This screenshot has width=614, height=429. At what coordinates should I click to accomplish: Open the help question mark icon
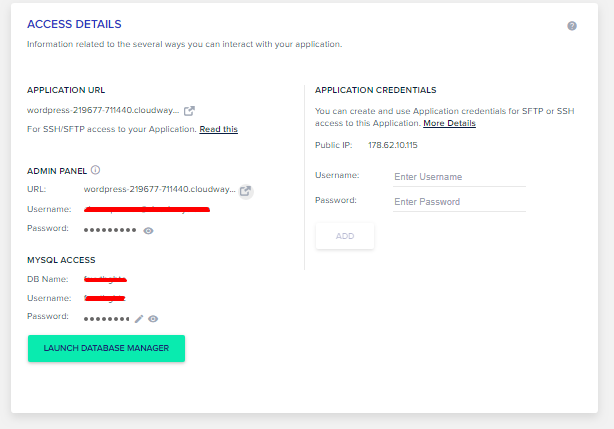click(x=572, y=26)
